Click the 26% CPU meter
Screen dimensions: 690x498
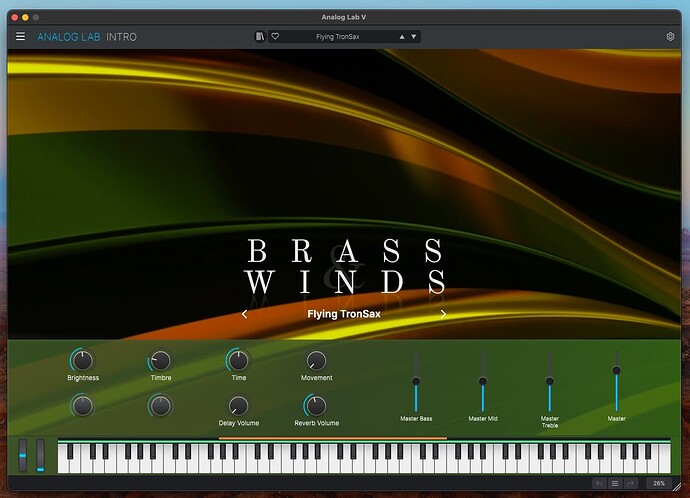pos(659,483)
